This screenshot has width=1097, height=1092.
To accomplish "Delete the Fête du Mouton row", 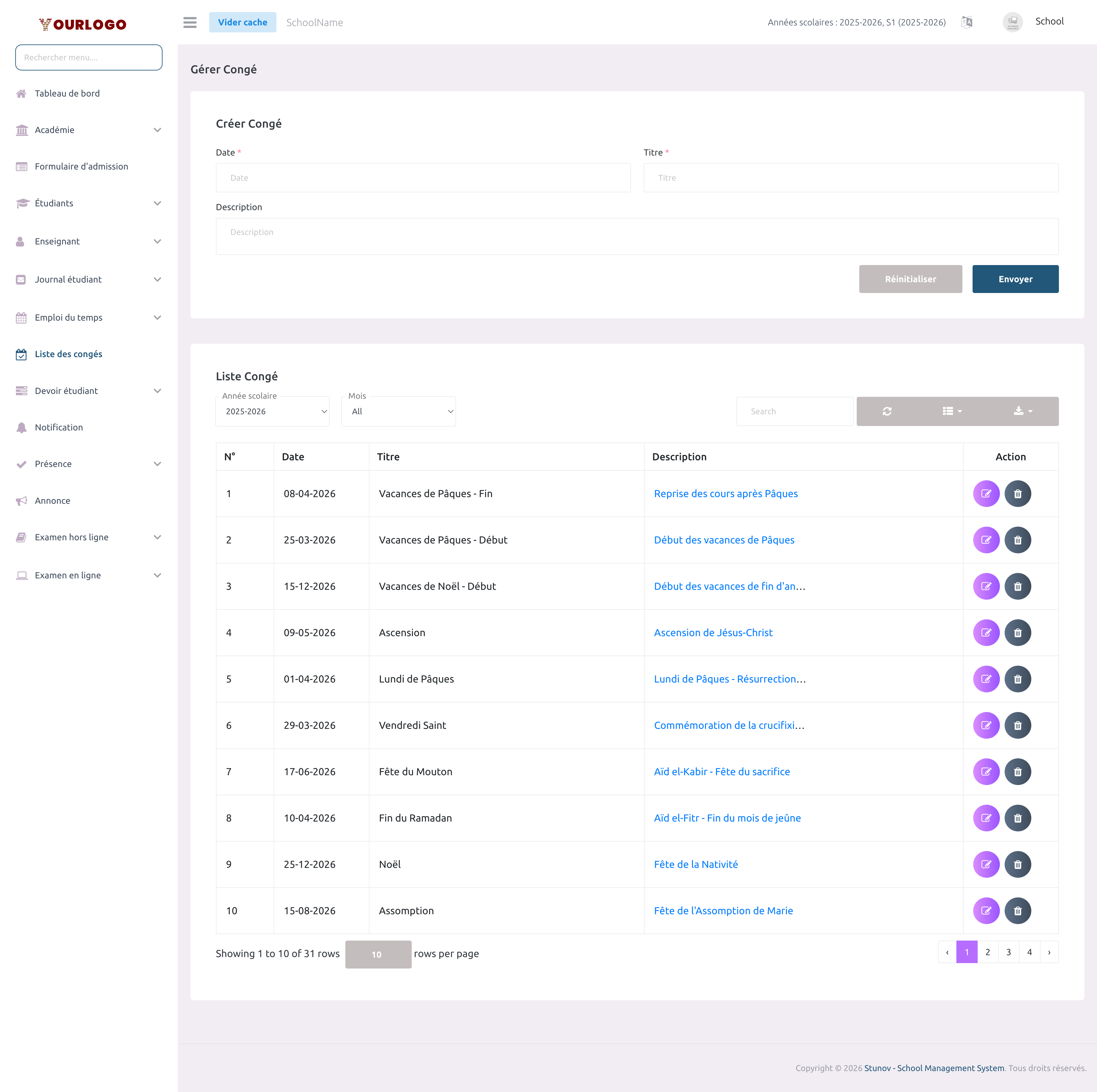I will point(1018,772).
